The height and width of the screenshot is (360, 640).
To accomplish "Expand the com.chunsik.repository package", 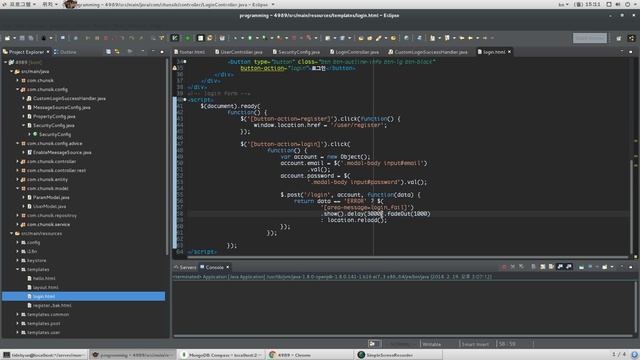I will pos(18,215).
